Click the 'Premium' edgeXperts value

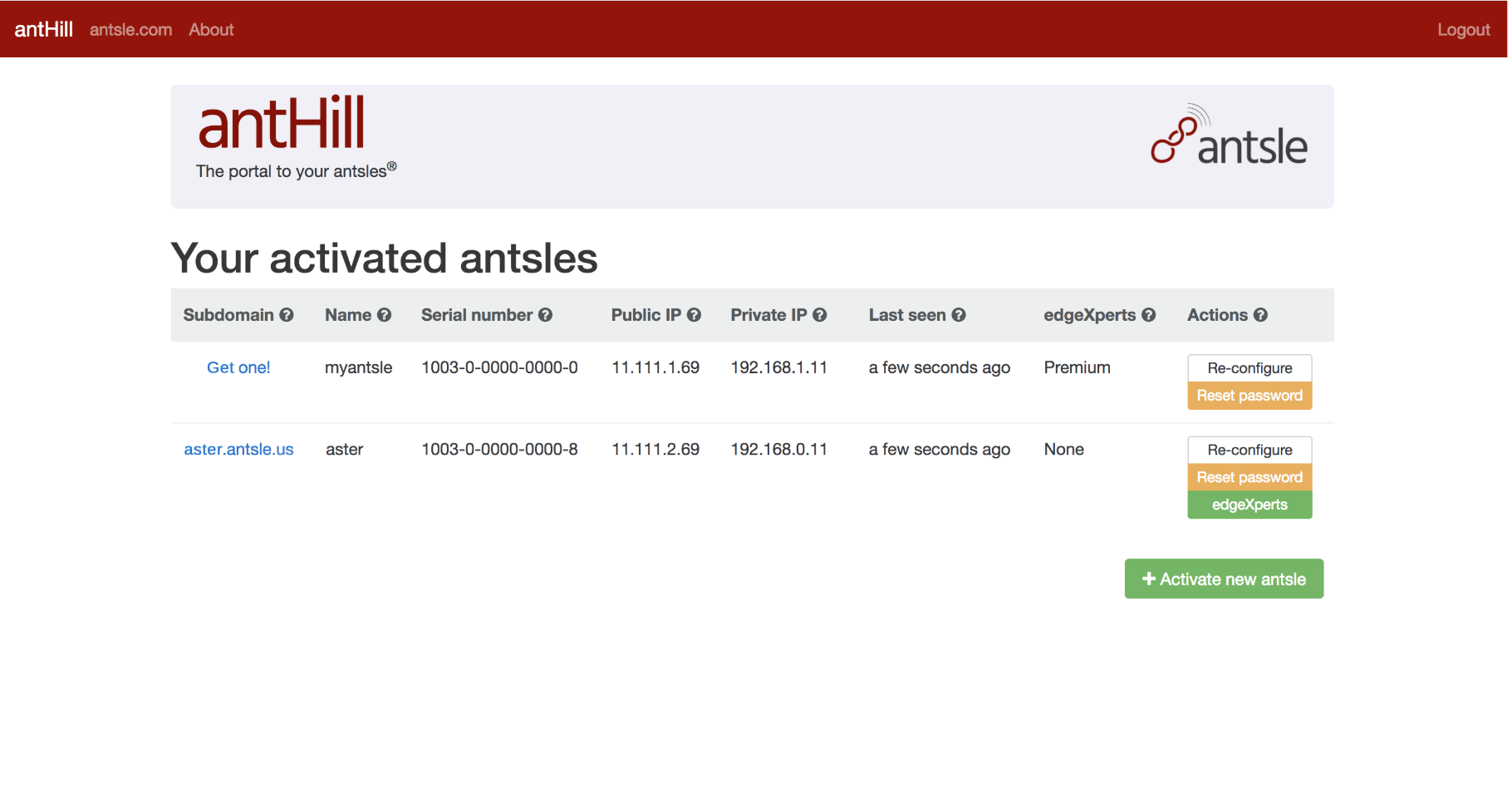1077,367
